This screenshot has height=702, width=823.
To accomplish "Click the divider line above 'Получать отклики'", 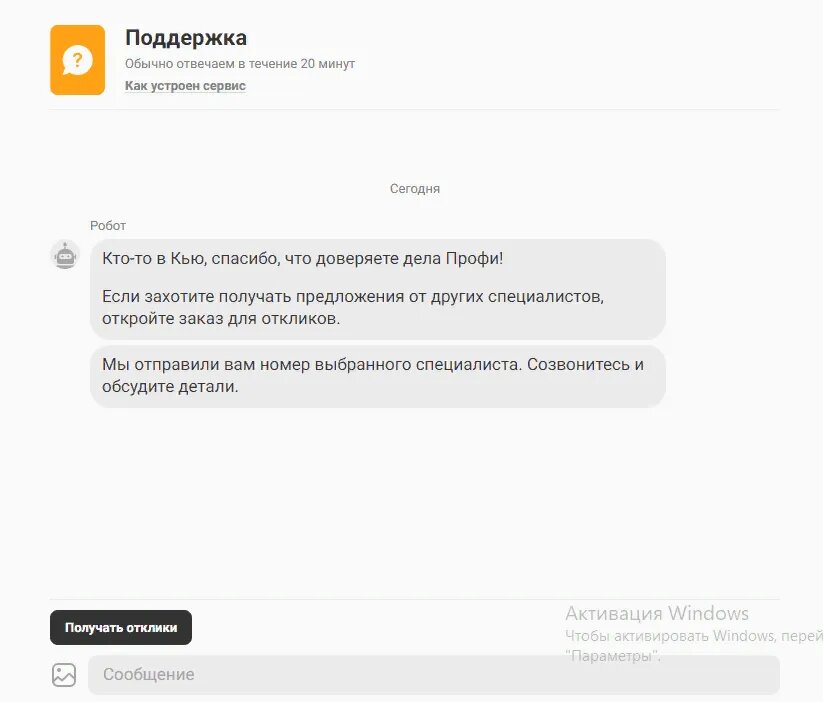I will click(415, 599).
